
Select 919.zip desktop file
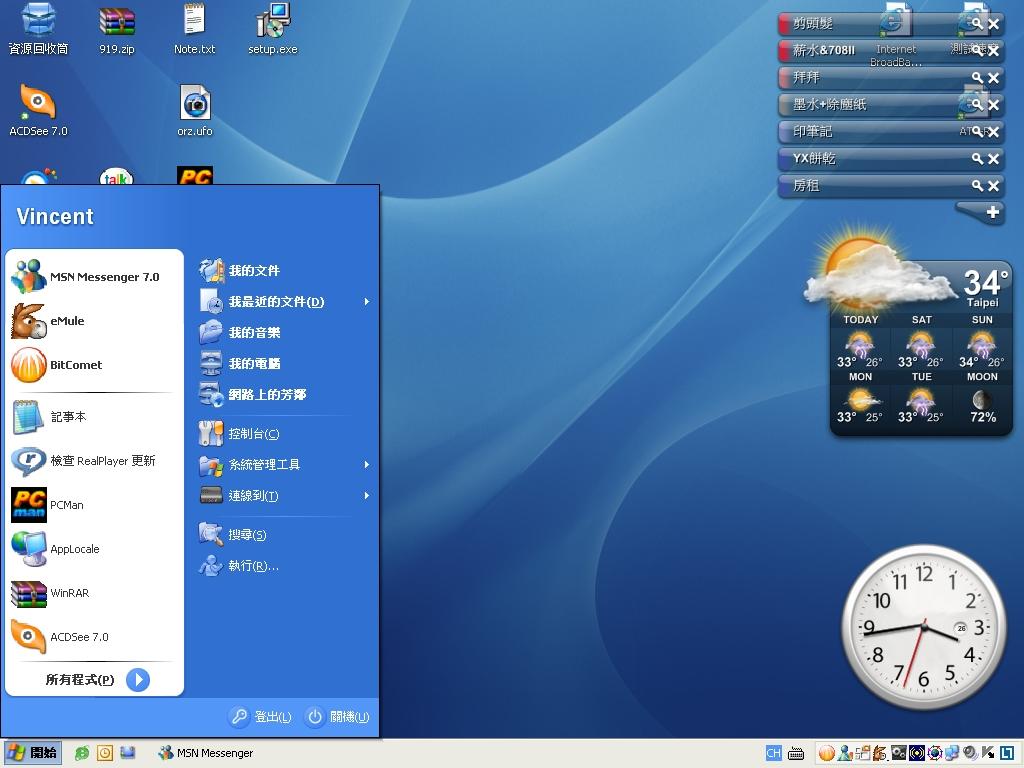pyautogui.click(x=117, y=30)
